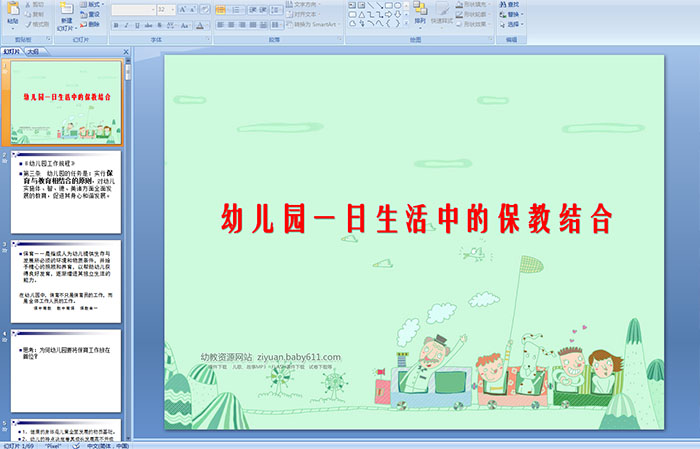
Task: Toggle Strikethrough formatting
Action: pyautogui.click(x=148, y=25)
